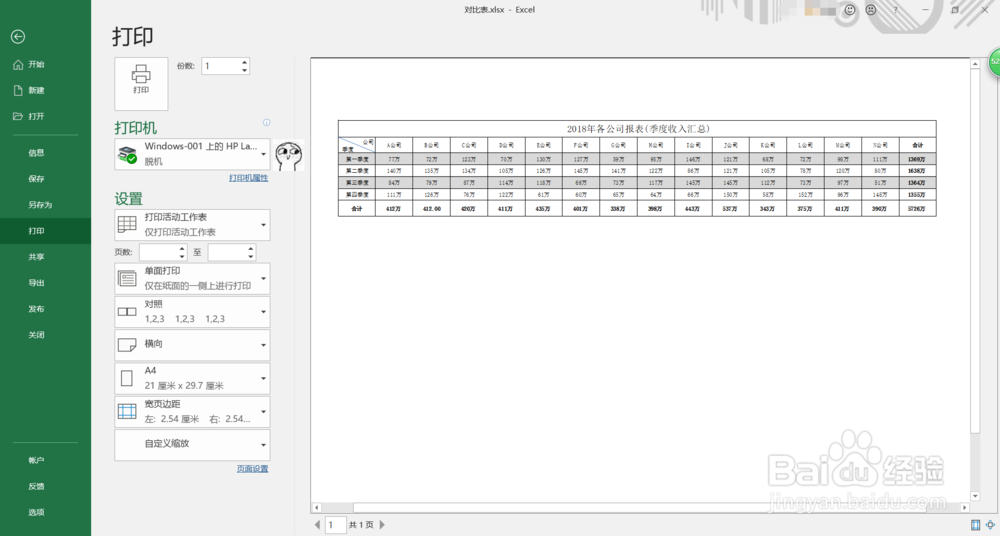Expand 打印活动工作表 dropdown

click(192, 225)
